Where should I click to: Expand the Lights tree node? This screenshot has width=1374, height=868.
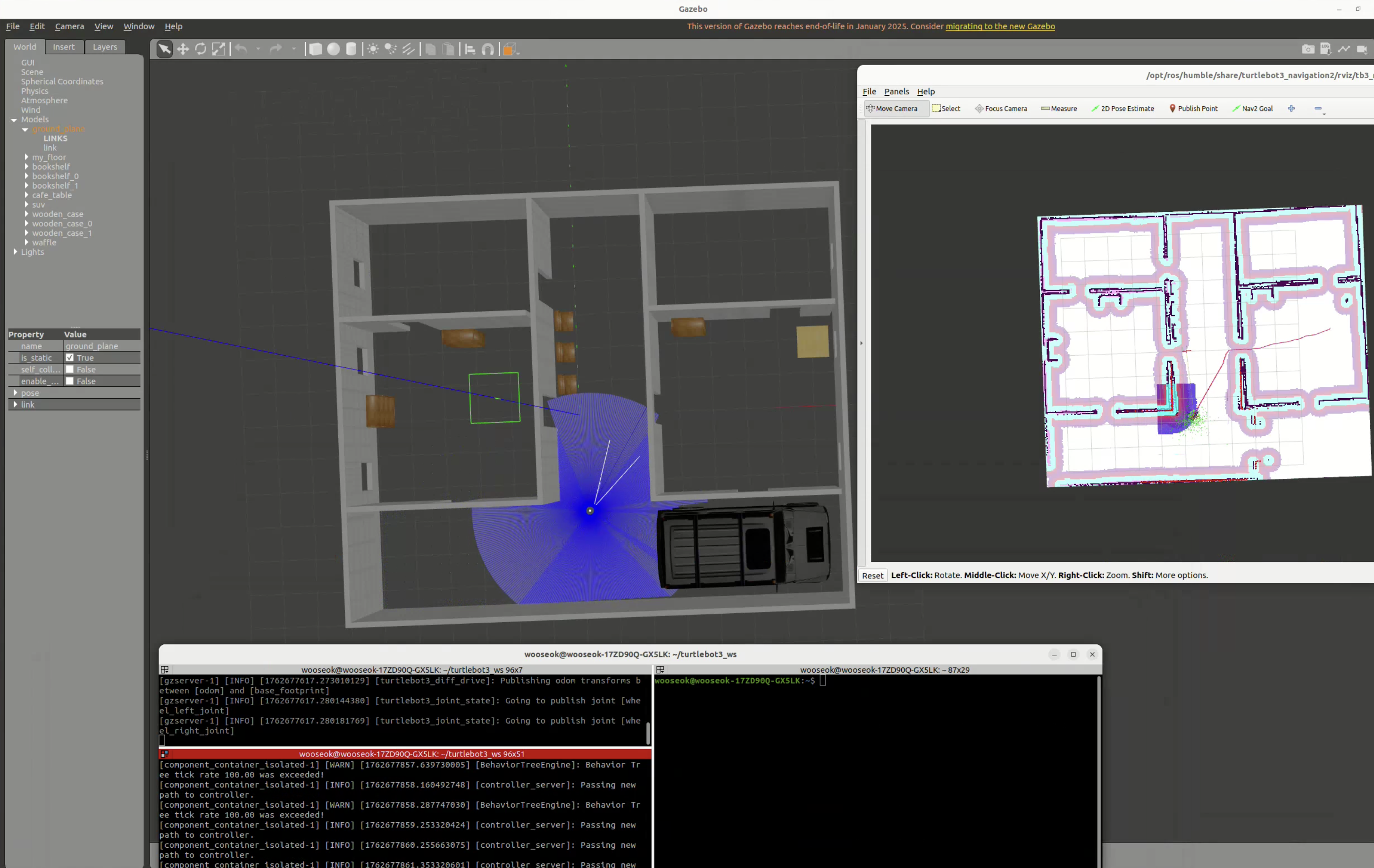16,251
